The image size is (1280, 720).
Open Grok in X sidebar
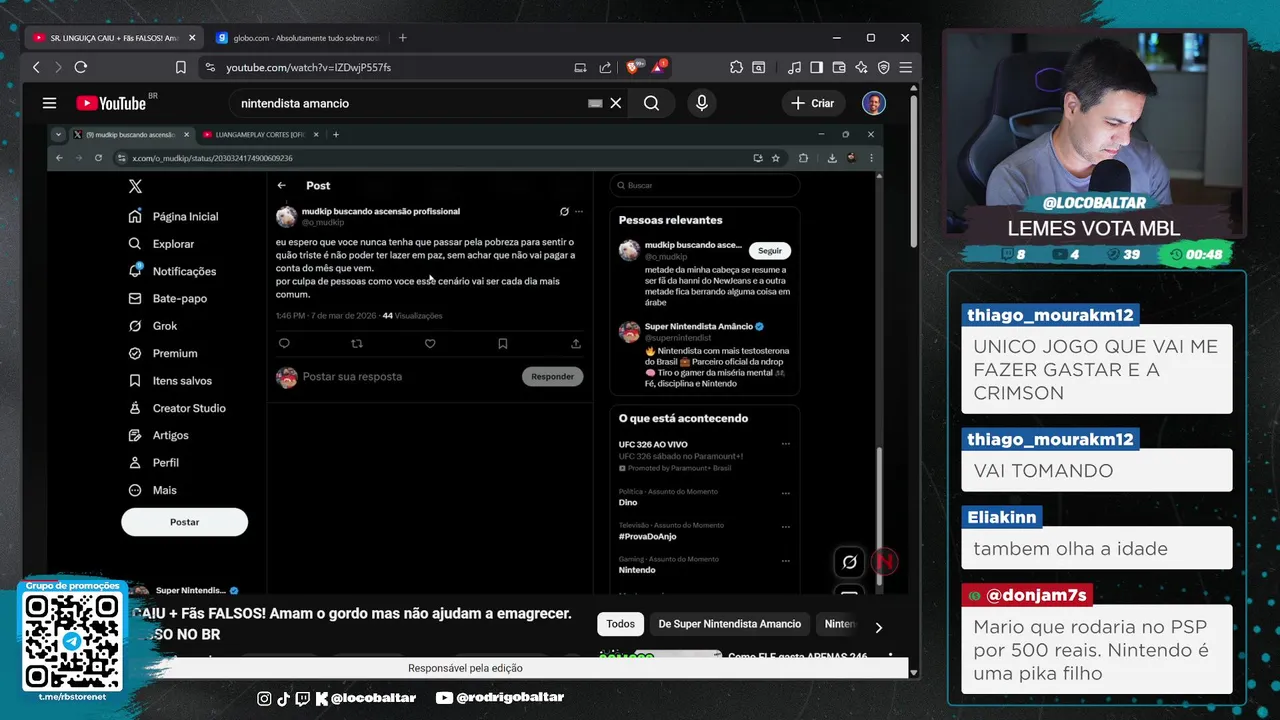coord(153,326)
